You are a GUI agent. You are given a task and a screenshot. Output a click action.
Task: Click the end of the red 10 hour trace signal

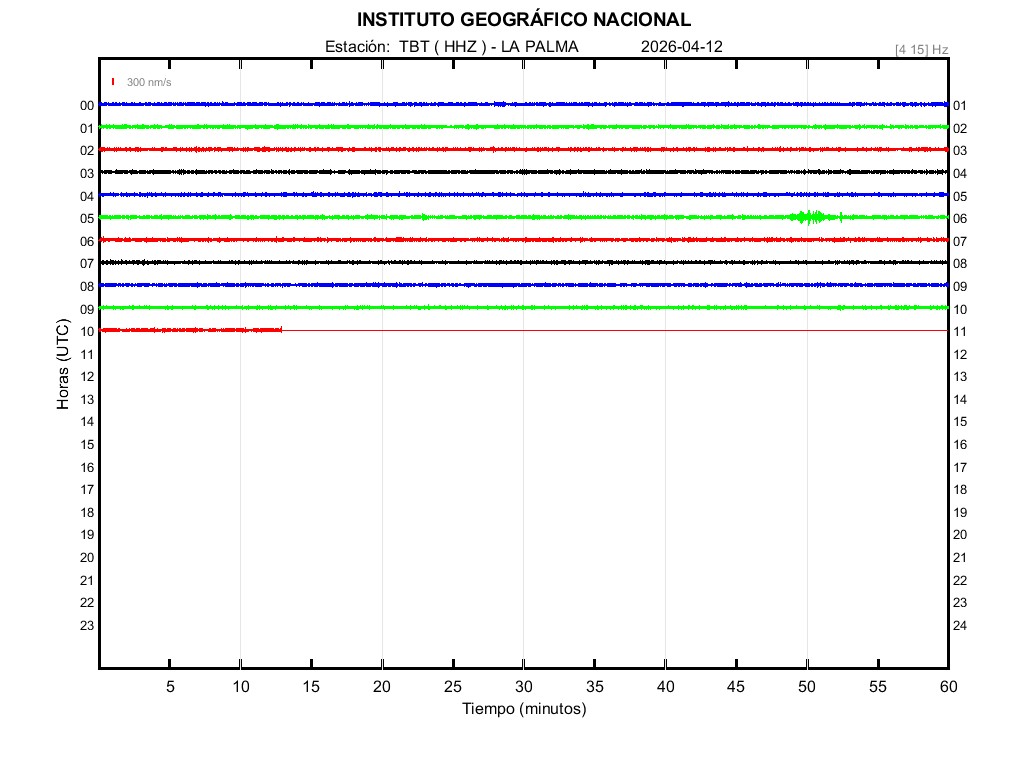point(281,330)
